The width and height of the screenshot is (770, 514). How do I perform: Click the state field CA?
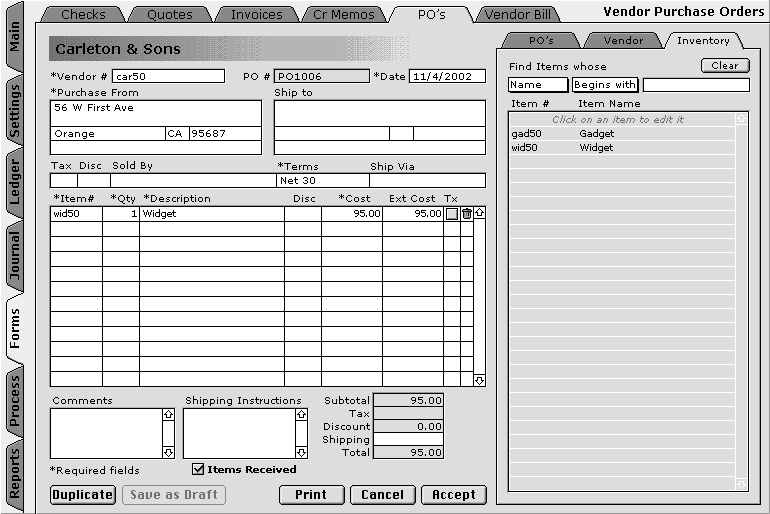click(177, 134)
